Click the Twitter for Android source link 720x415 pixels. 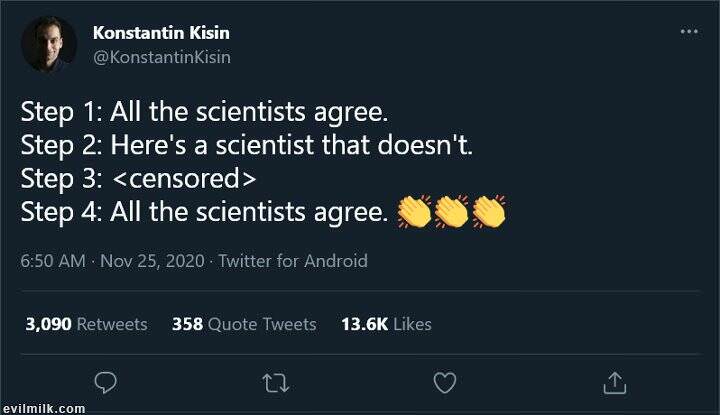point(293,261)
